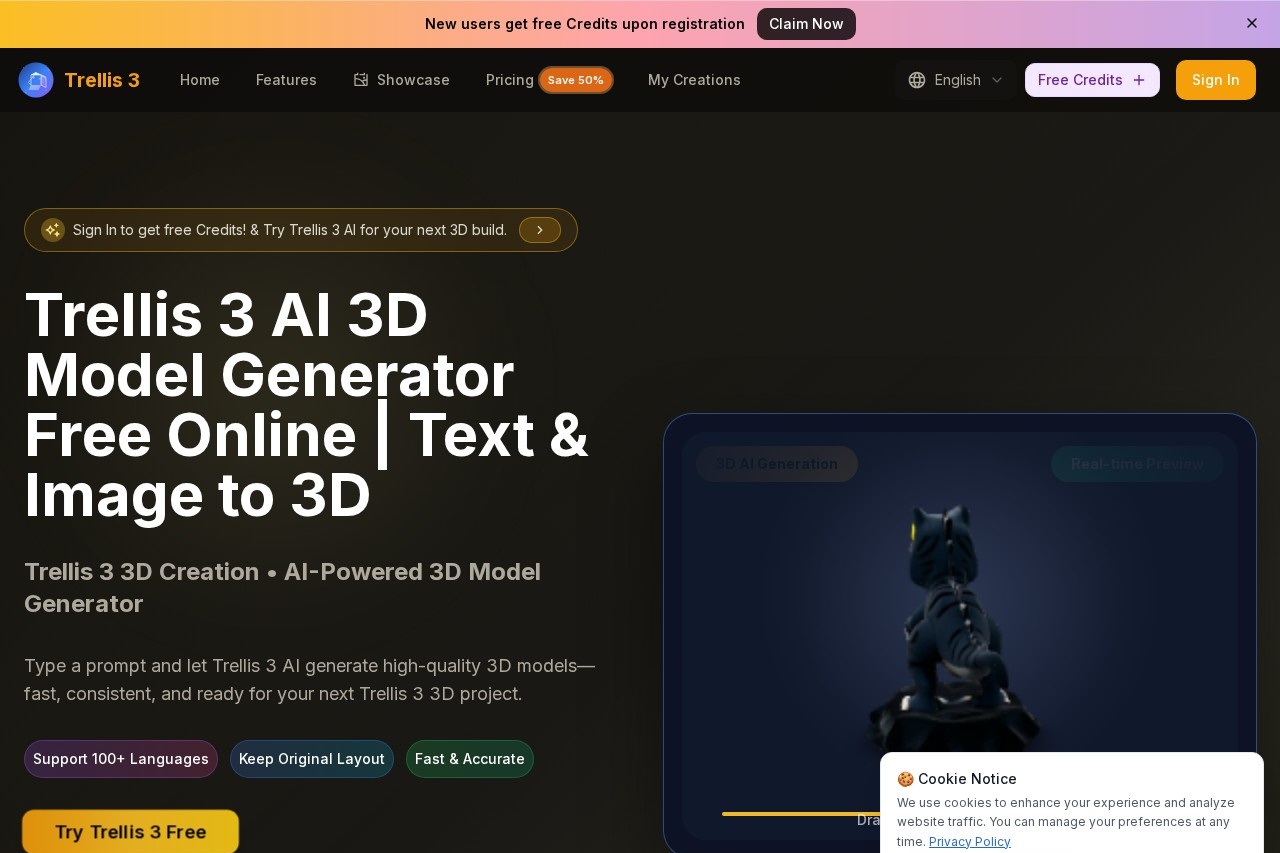Open the Privacy Policy link
The image size is (1280, 853).
tap(969, 841)
